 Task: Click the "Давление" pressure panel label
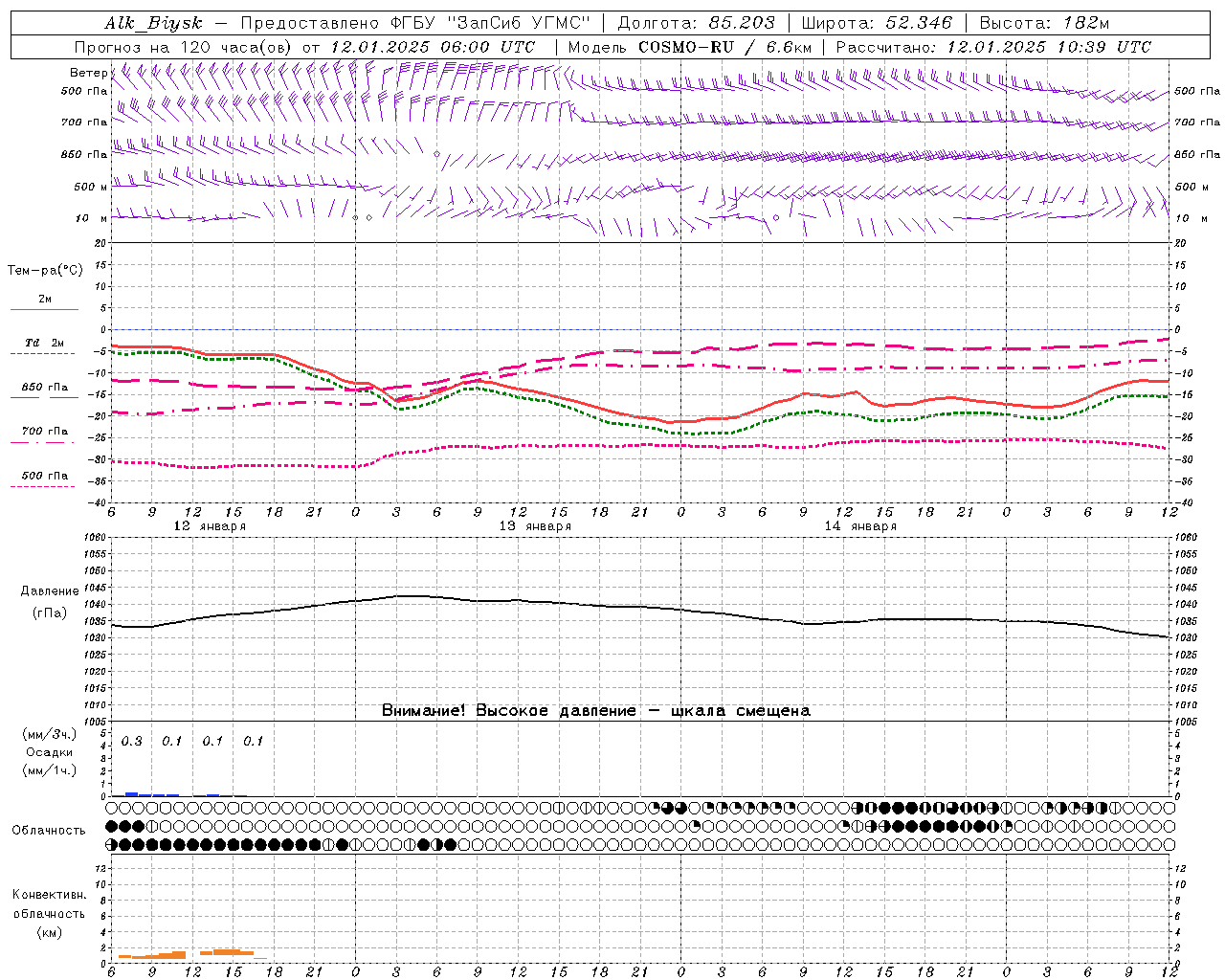coord(48,591)
